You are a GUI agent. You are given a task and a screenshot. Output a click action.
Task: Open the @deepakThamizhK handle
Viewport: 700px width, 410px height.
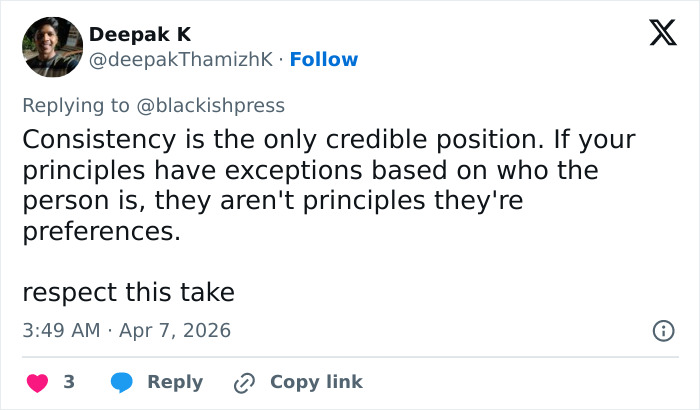pyautogui.click(x=180, y=60)
